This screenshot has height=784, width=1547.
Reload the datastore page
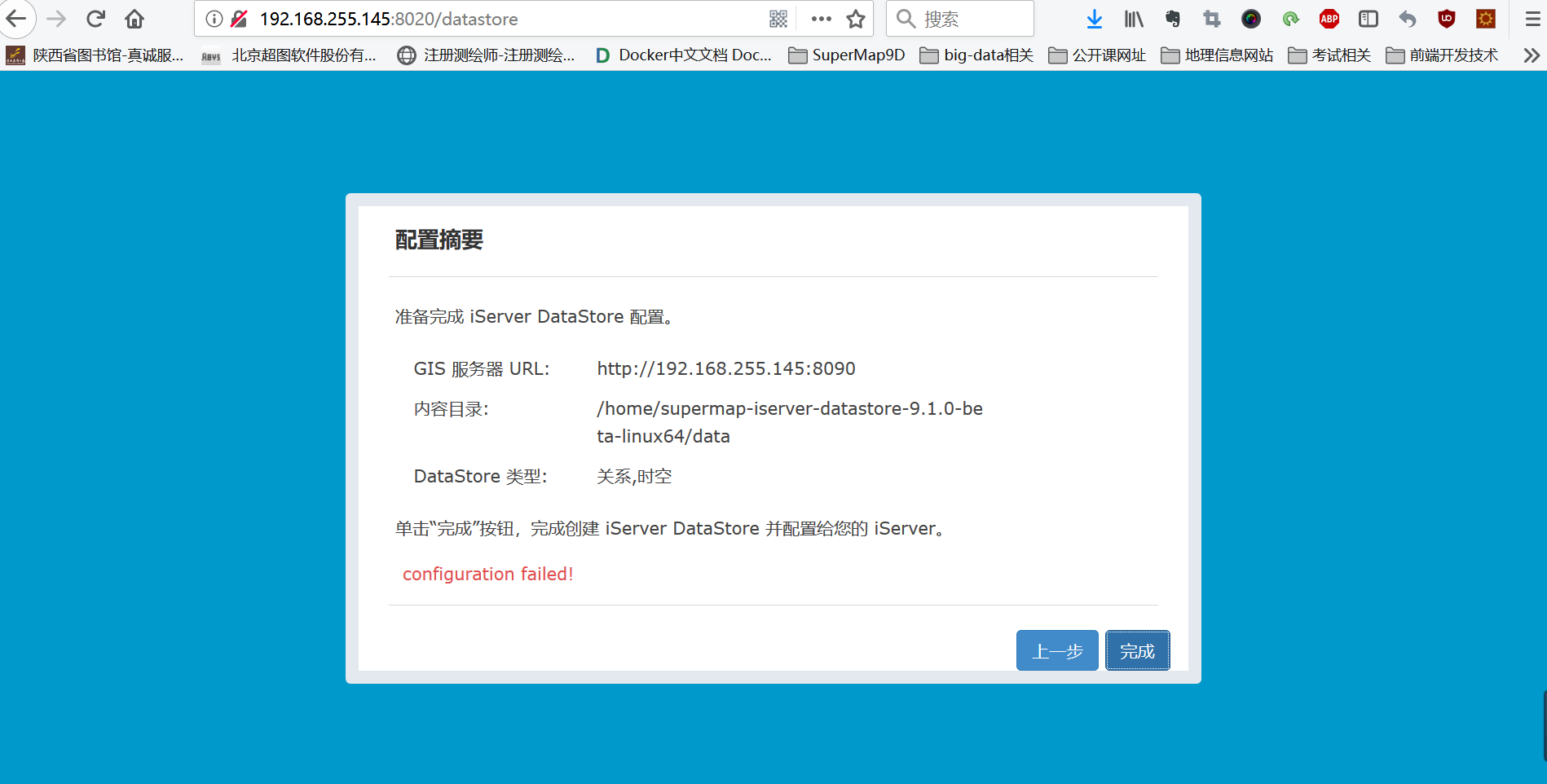point(95,19)
